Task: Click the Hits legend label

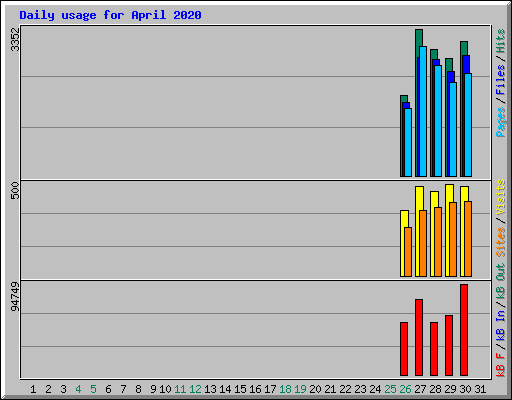Action: click(x=500, y=41)
